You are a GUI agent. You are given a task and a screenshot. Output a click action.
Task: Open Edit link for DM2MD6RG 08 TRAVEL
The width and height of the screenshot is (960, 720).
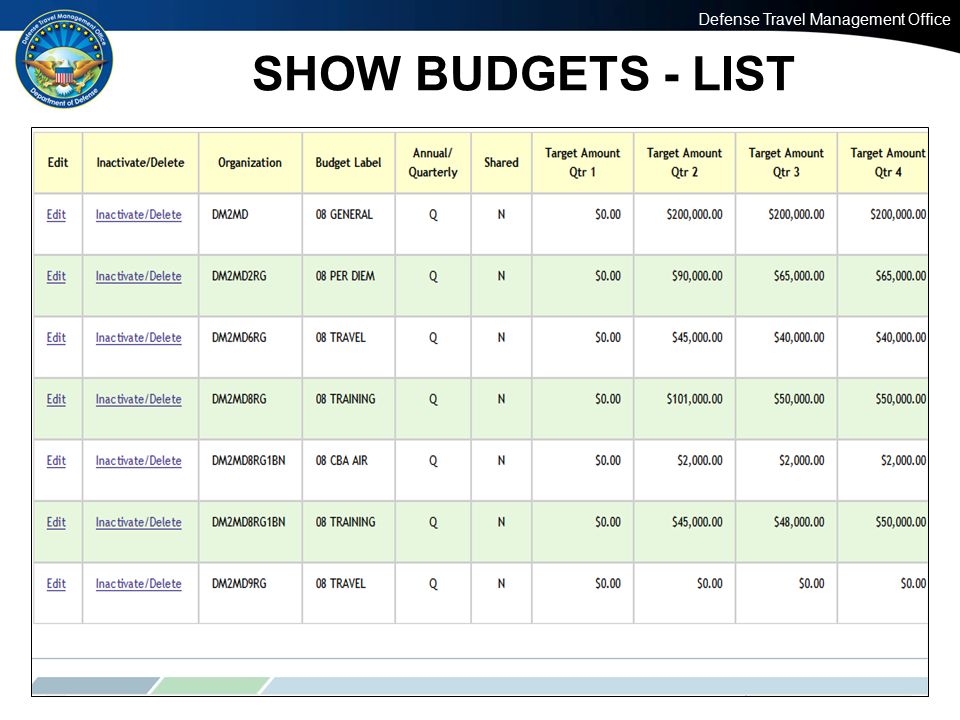56,338
